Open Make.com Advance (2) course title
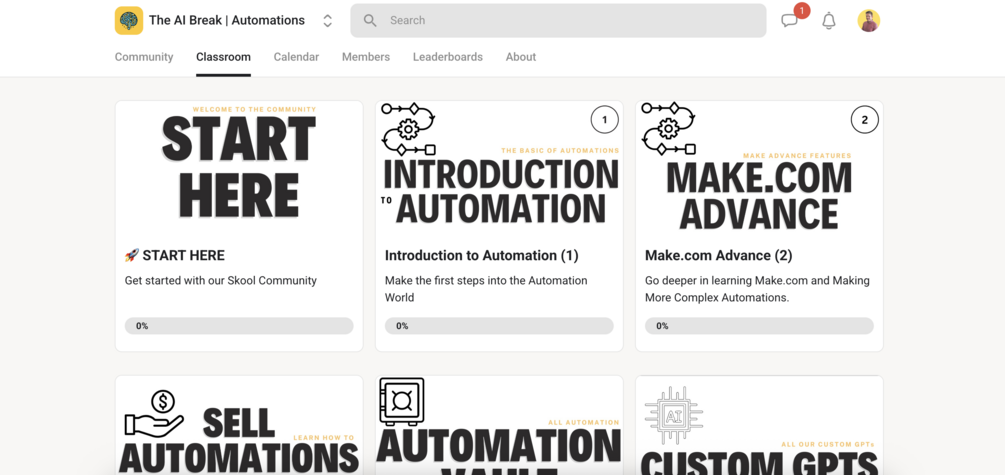Viewport: 1005px width, 475px height. coord(718,255)
